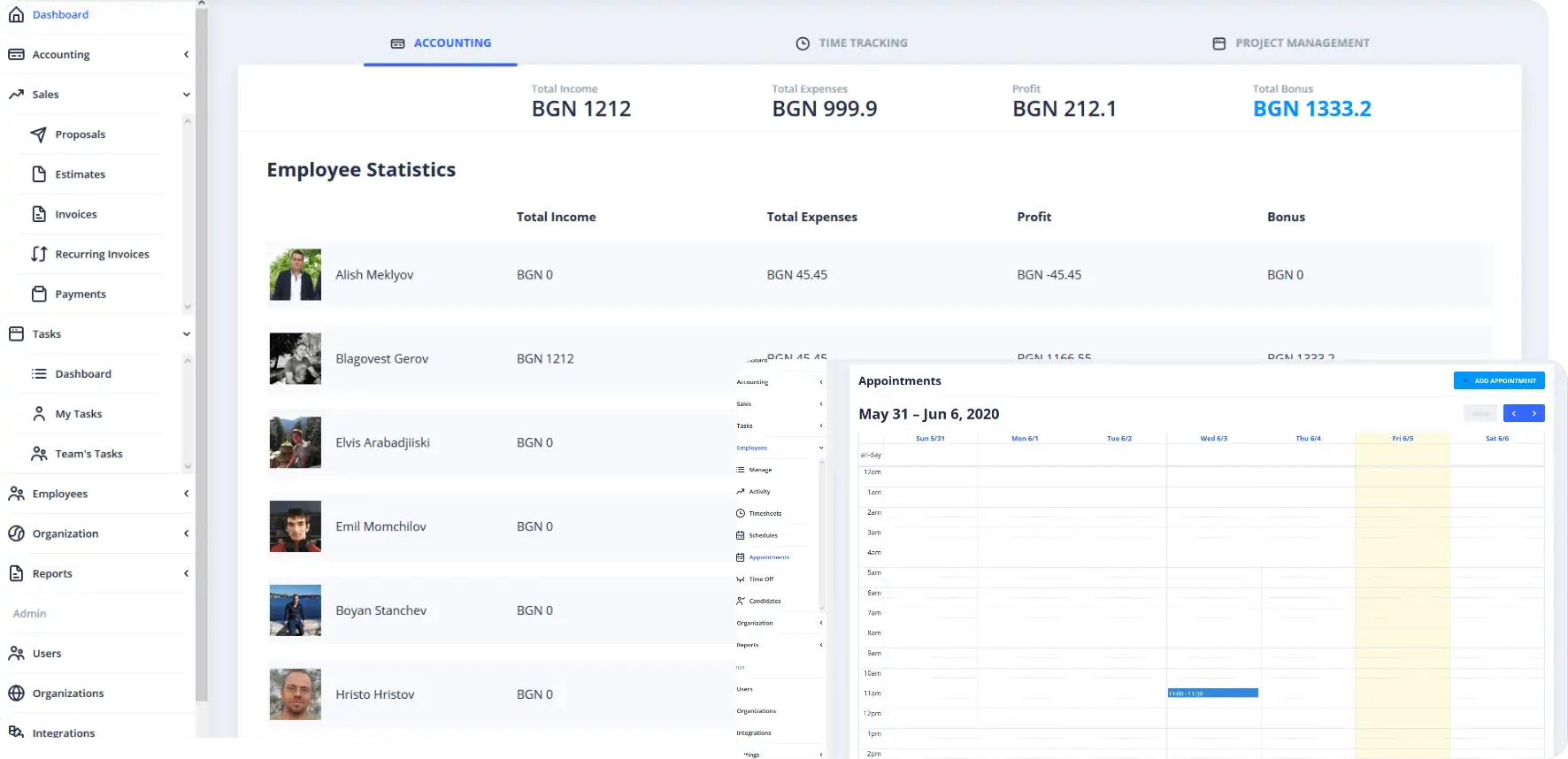Expand the Accounting sidebar menu
The width and height of the screenshot is (1568, 759).
click(186, 55)
